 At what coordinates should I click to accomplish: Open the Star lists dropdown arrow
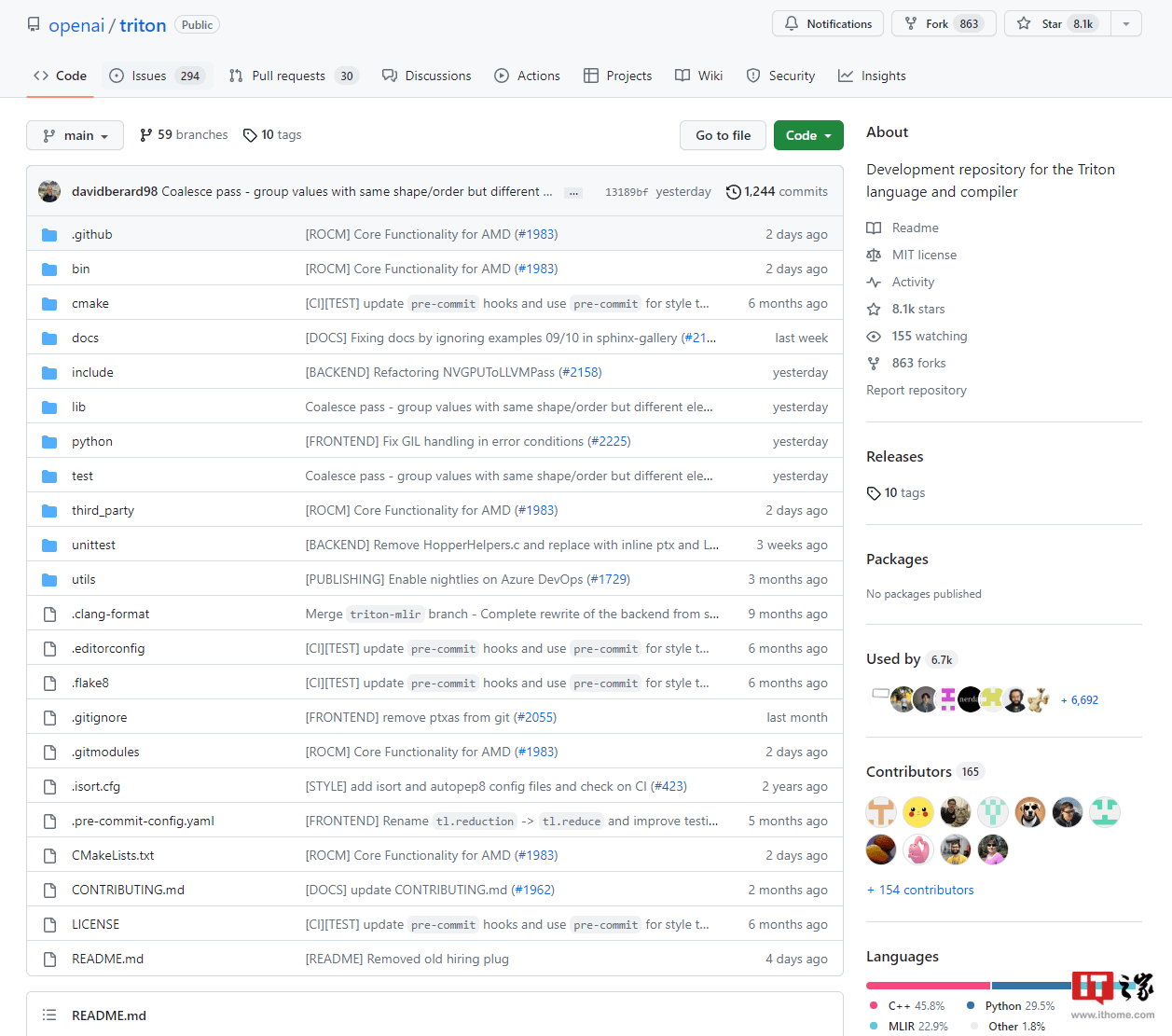tap(1126, 24)
